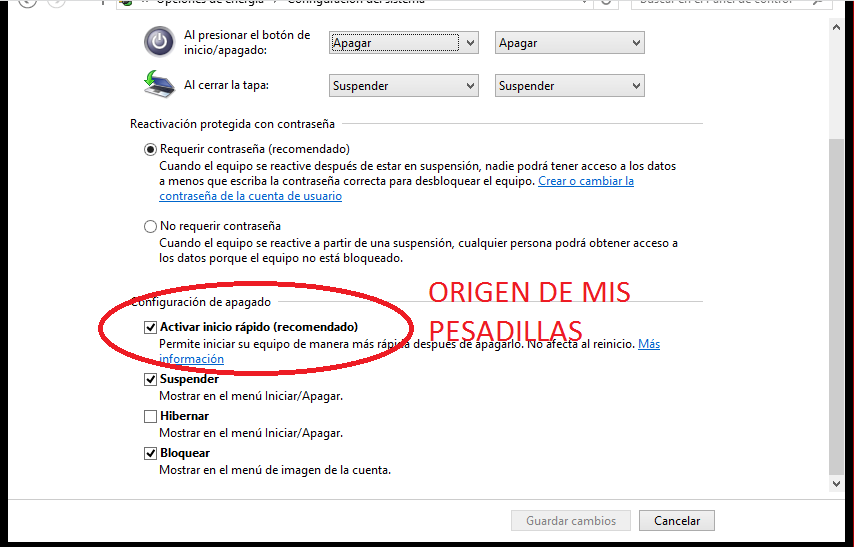The height and width of the screenshot is (548, 854).
Task: Select Requerir contraseña (recomendado) option
Action: (150, 149)
